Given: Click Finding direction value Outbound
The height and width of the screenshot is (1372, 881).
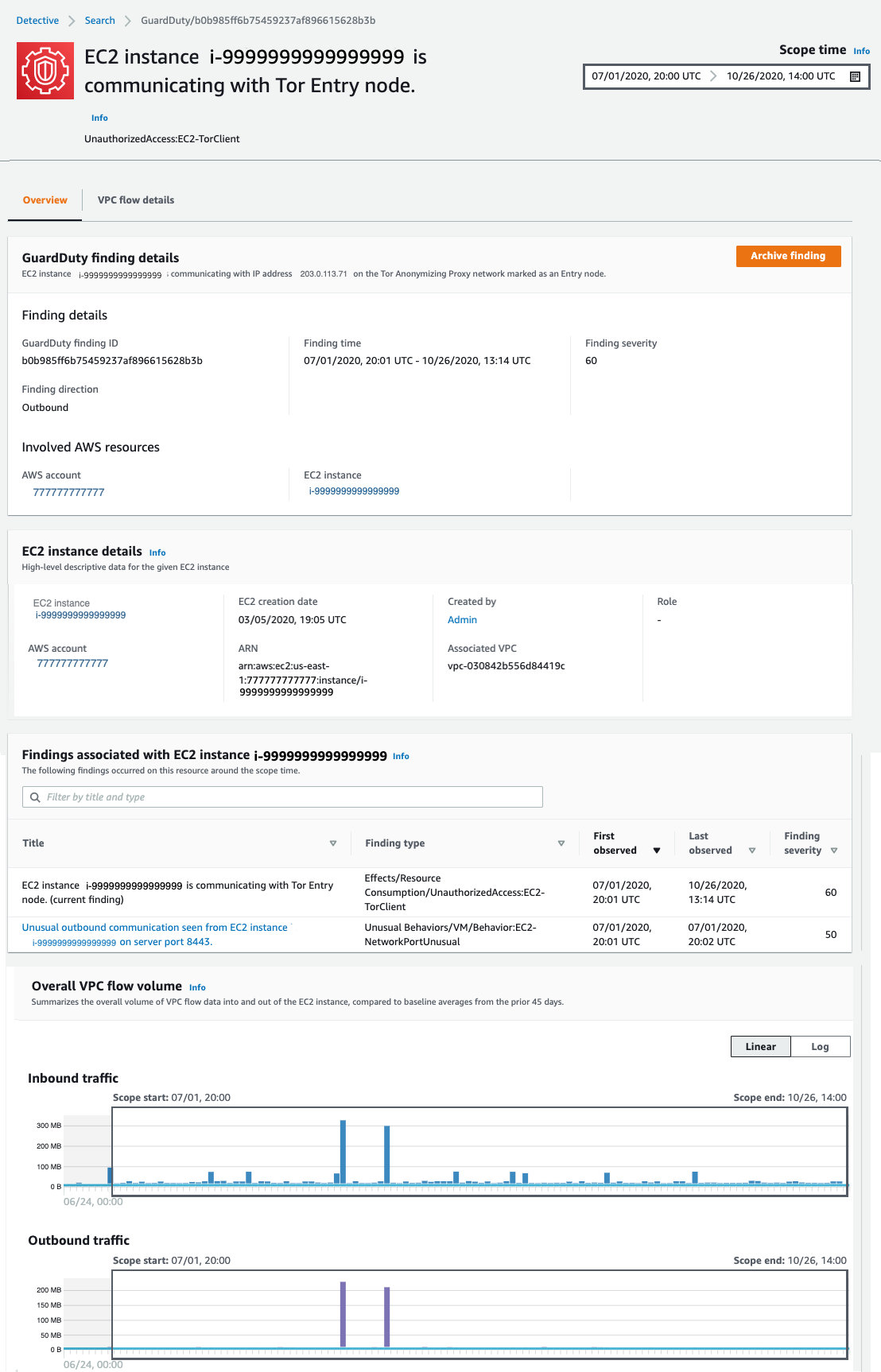Looking at the screenshot, I should coord(45,408).
